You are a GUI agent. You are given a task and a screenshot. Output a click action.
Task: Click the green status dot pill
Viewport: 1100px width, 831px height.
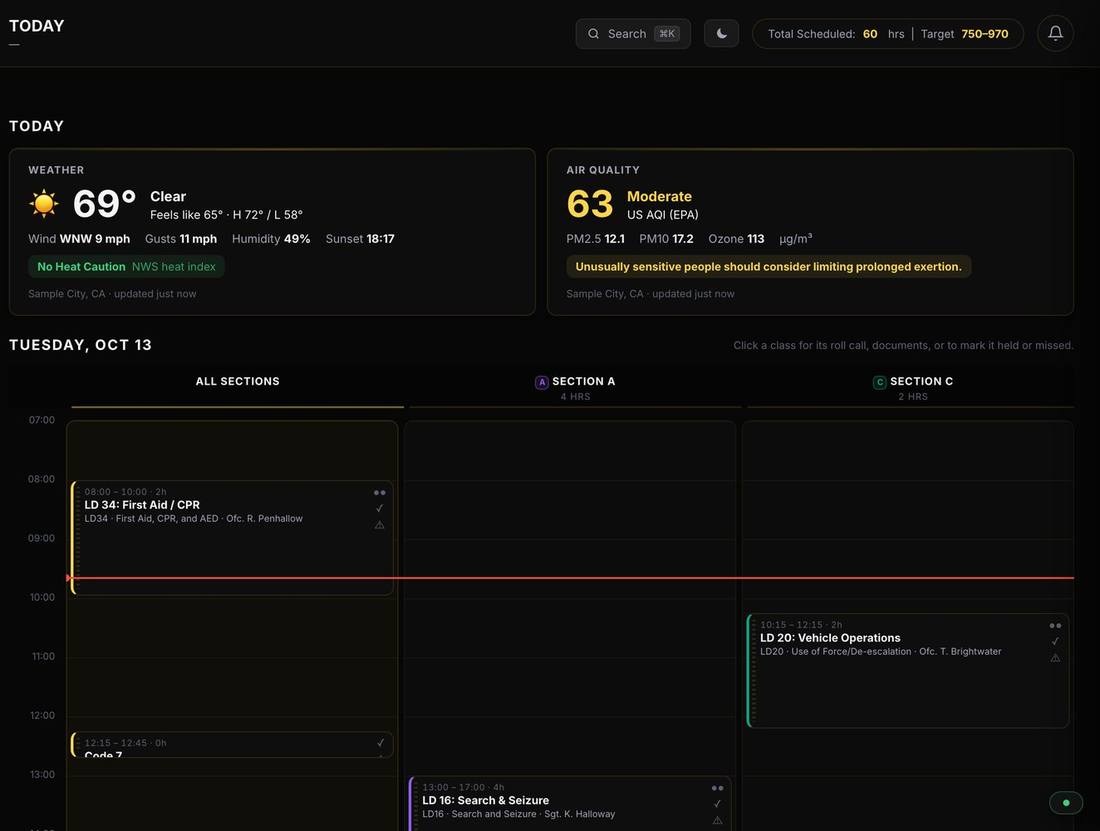1066,803
